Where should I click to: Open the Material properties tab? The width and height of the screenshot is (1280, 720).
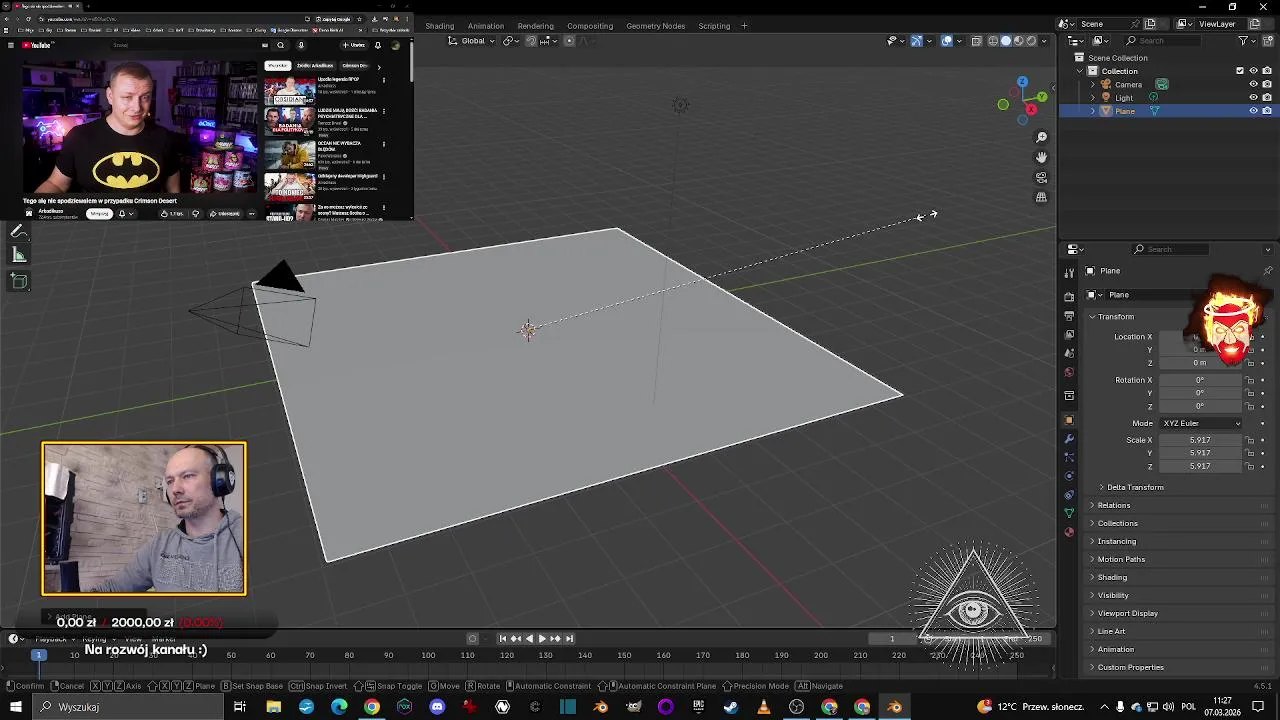[1069, 532]
